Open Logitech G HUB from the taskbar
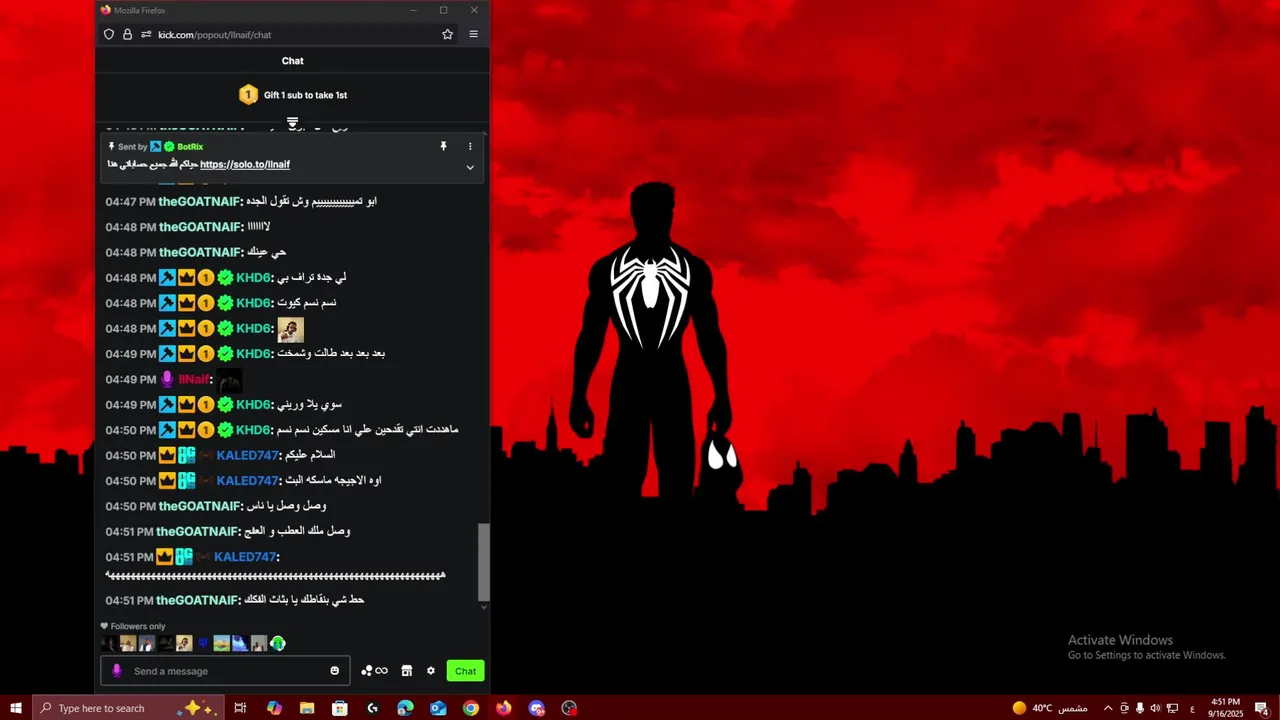Viewport: 1280px width, 720px height. [x=373, y=708]
